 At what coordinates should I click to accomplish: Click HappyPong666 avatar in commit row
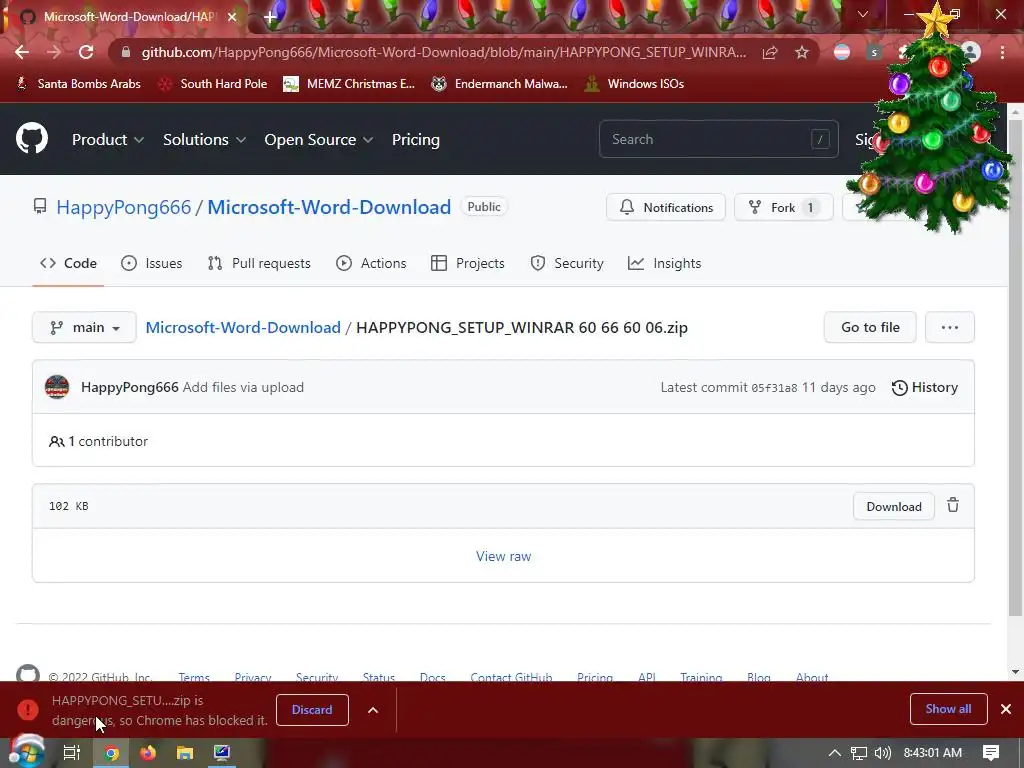pos(57,387)
